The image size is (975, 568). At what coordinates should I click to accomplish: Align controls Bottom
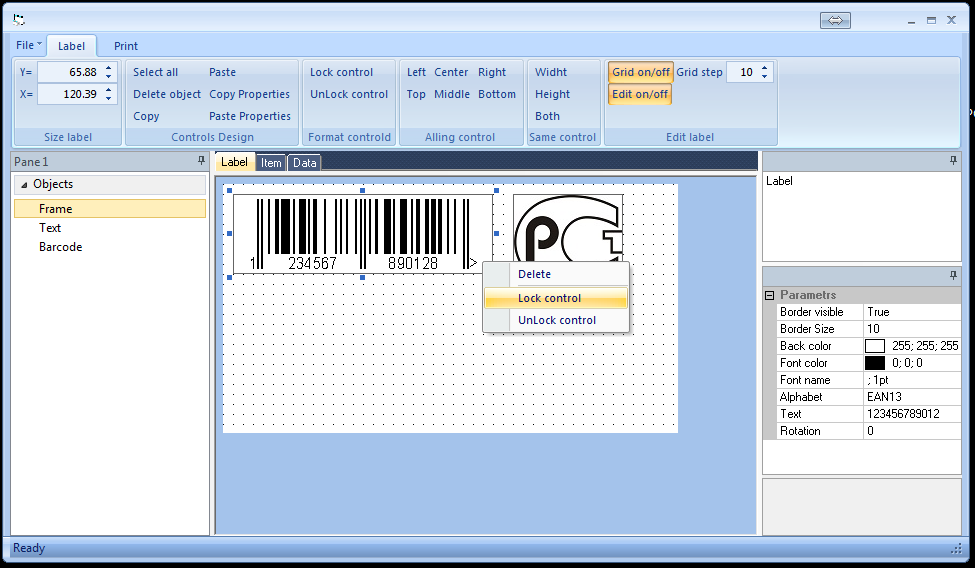(497, 94)
